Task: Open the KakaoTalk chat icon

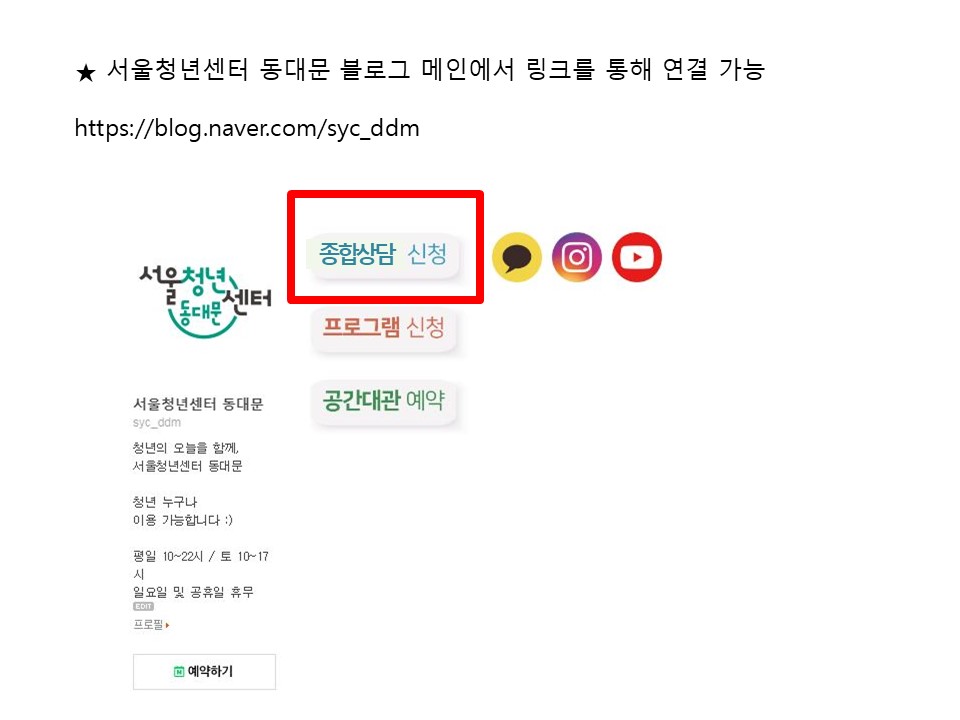Action: [x=517, y=257]
